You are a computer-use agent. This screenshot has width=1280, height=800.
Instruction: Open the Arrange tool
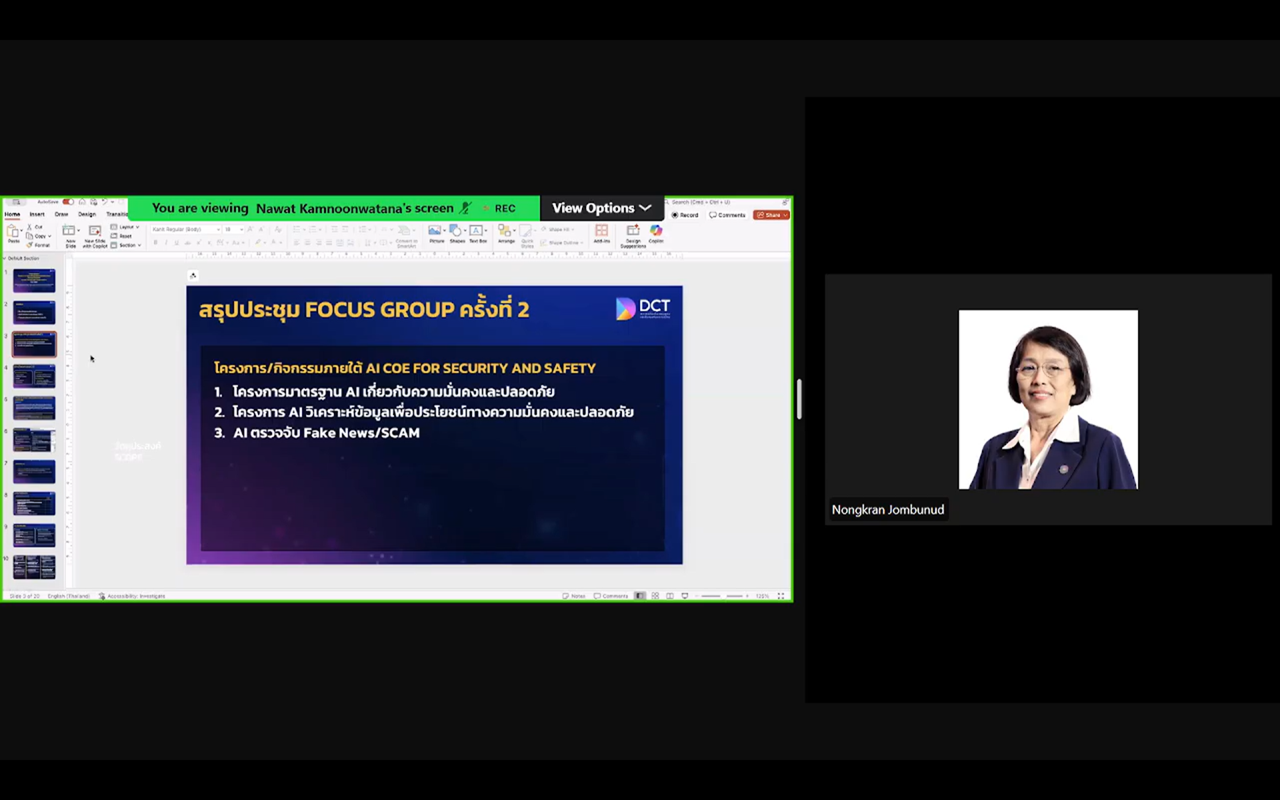[506, 235]
